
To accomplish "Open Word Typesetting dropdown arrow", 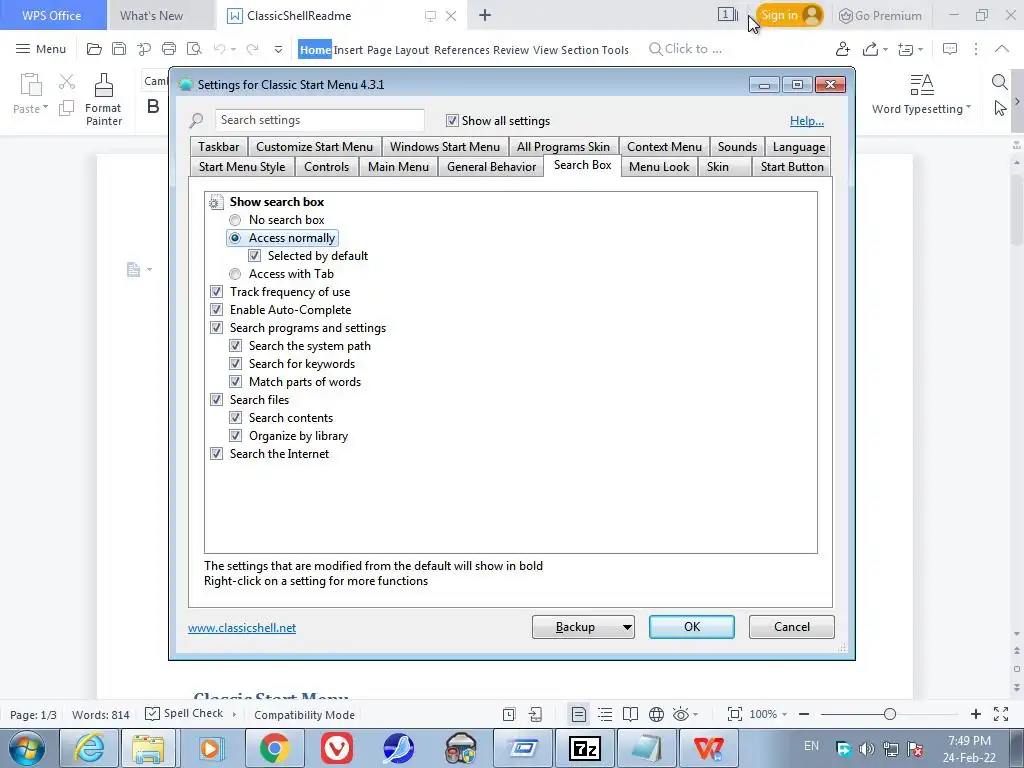I will (968, 108).
